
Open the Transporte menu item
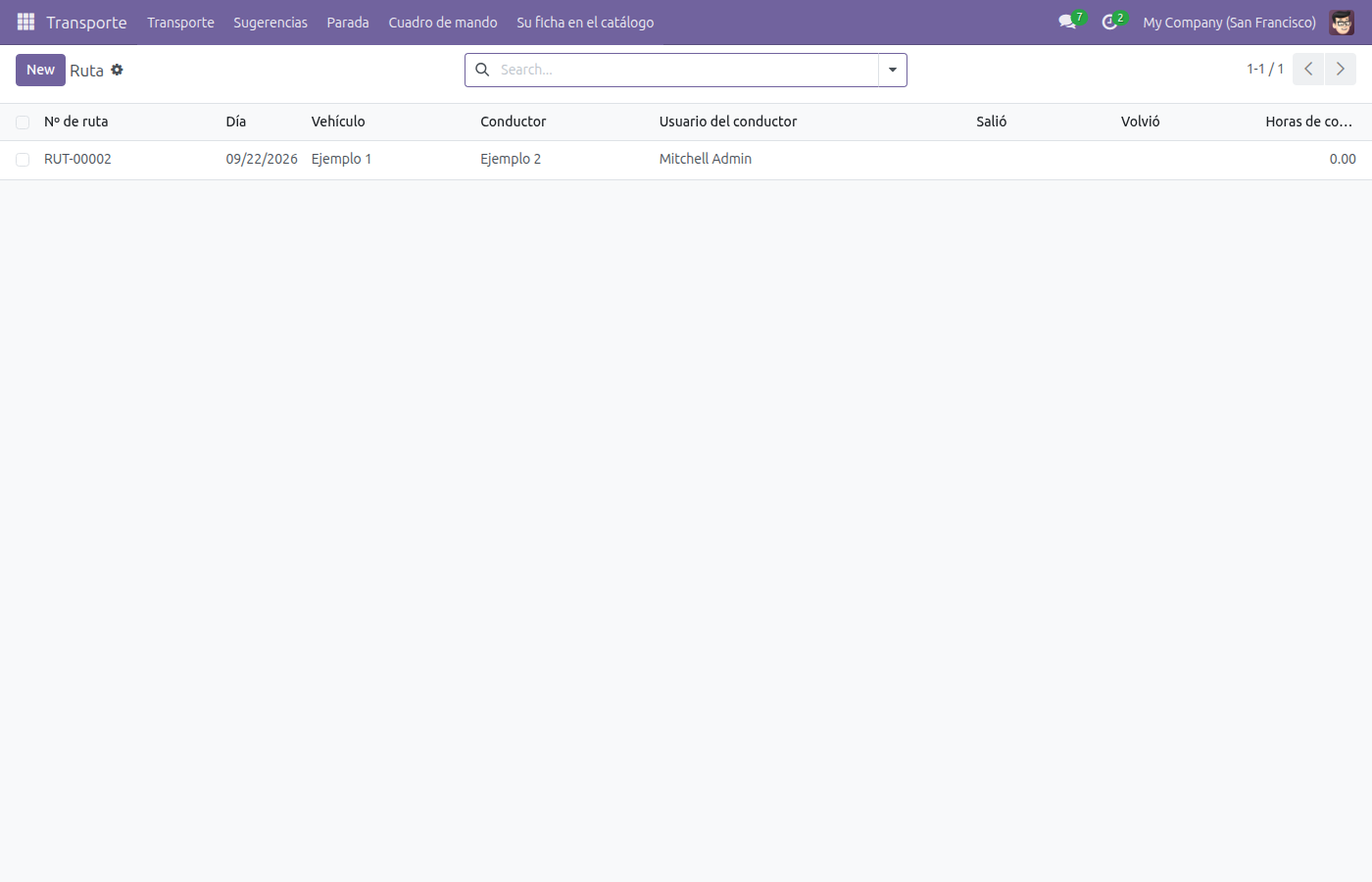point(180,23)
